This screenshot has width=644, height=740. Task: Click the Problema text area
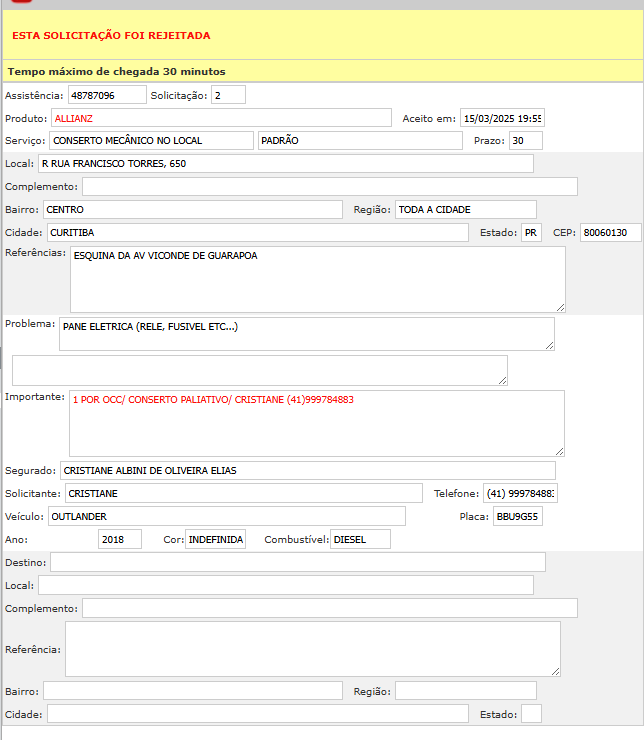point(306,334)
